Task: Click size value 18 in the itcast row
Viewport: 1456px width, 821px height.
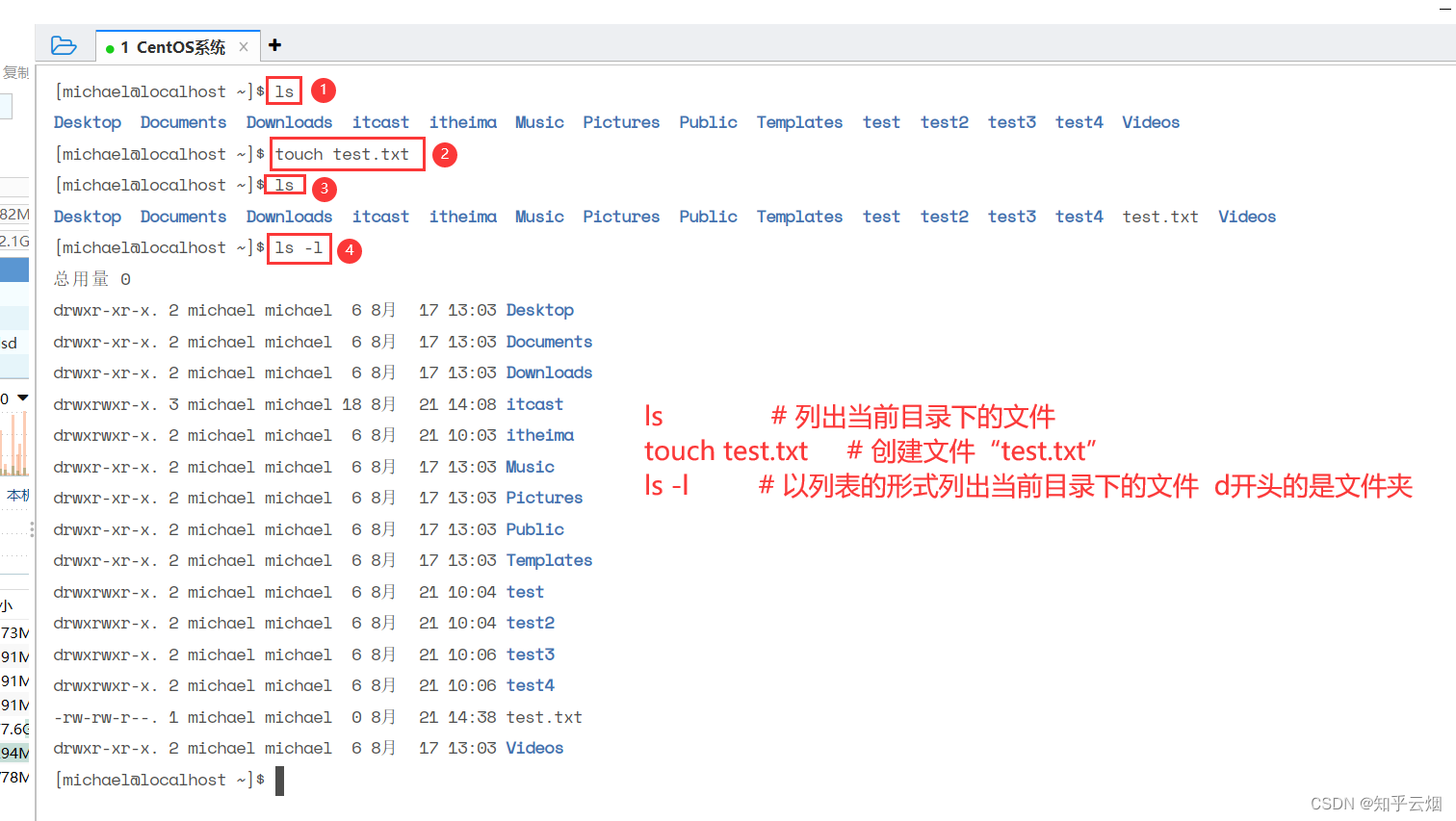Action: pyautogui.click(x=351, y=404)
